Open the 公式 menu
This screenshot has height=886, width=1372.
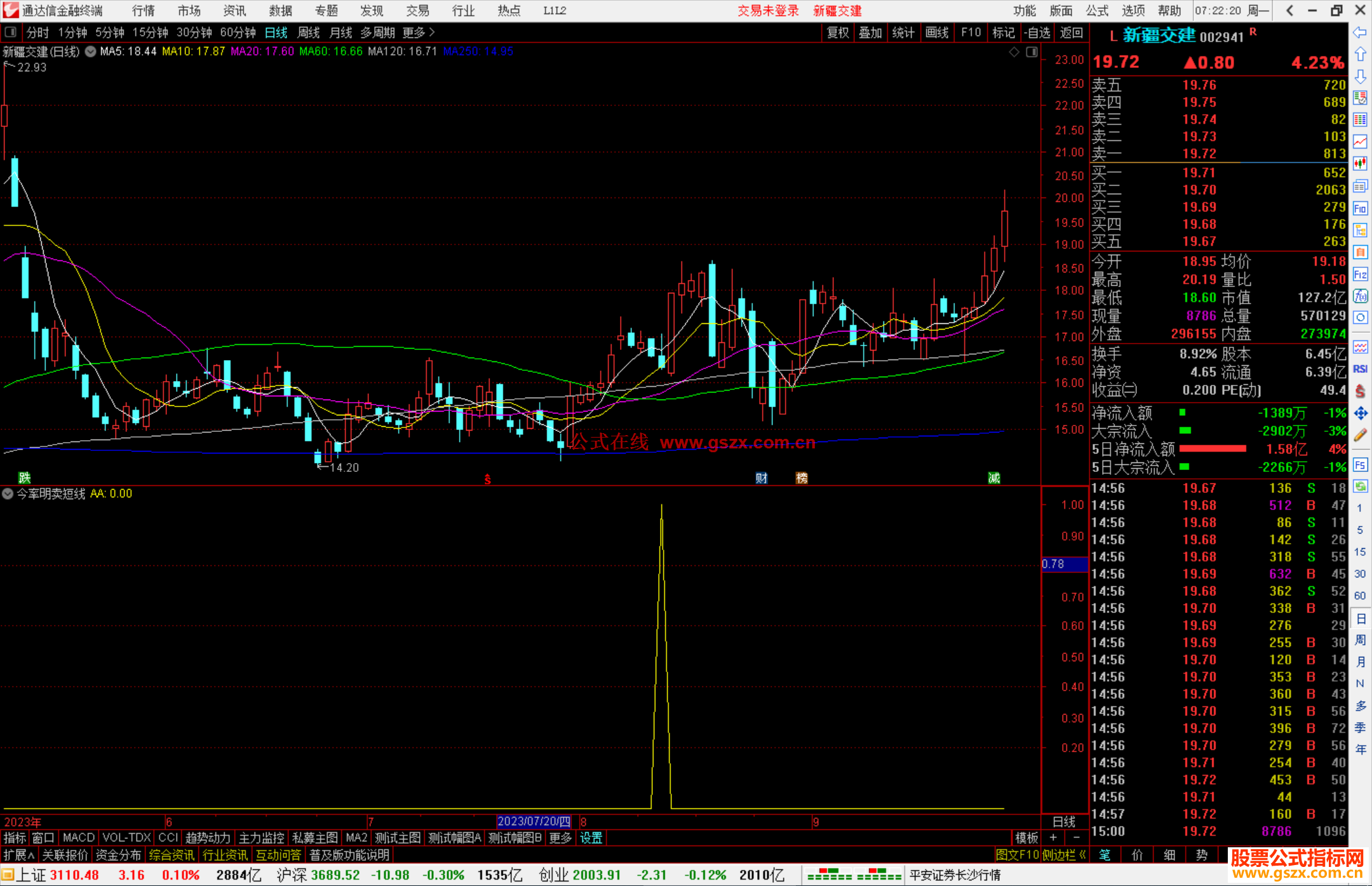click(1097, 10)
